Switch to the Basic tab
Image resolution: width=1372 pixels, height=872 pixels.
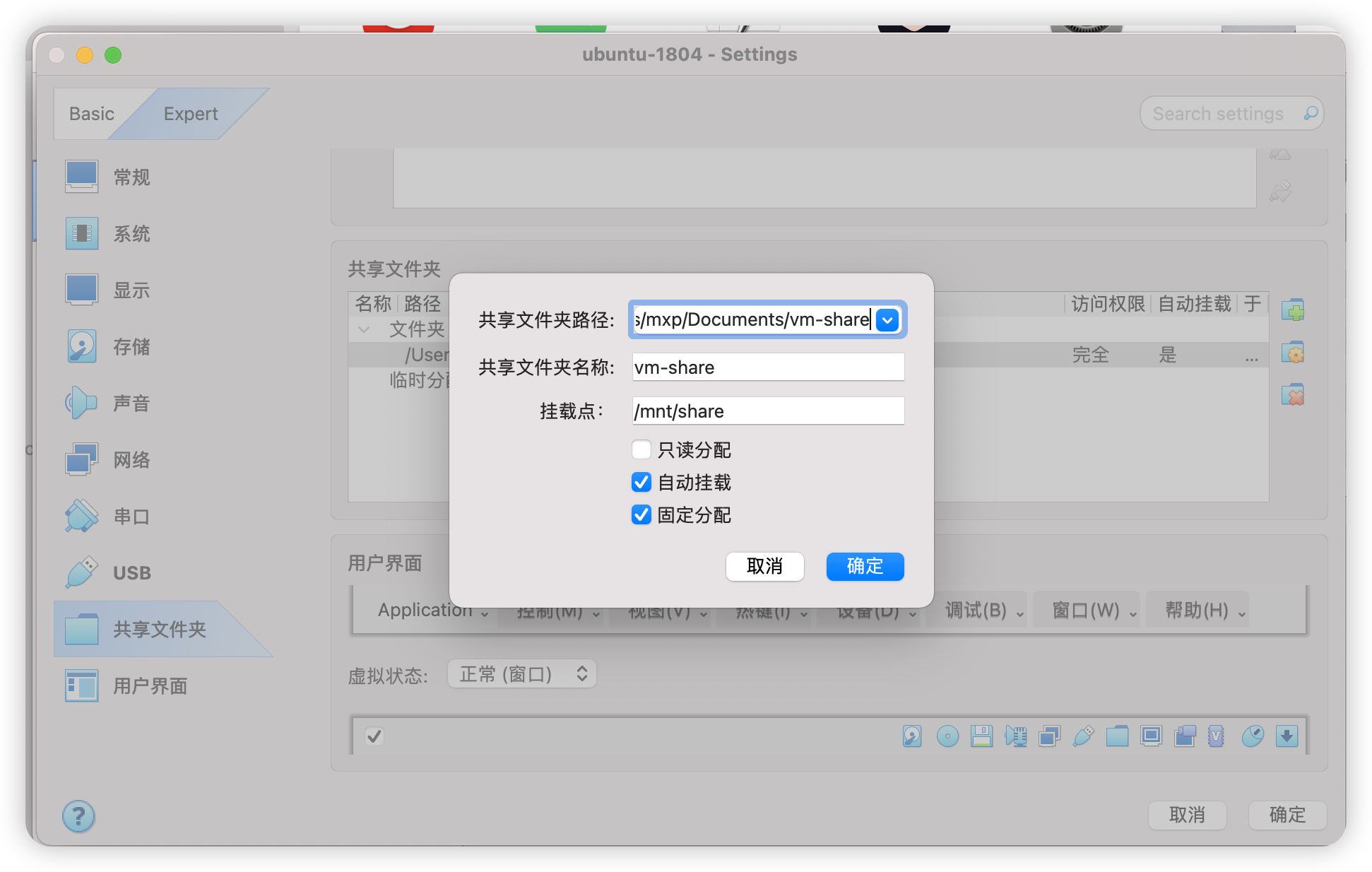91,114
